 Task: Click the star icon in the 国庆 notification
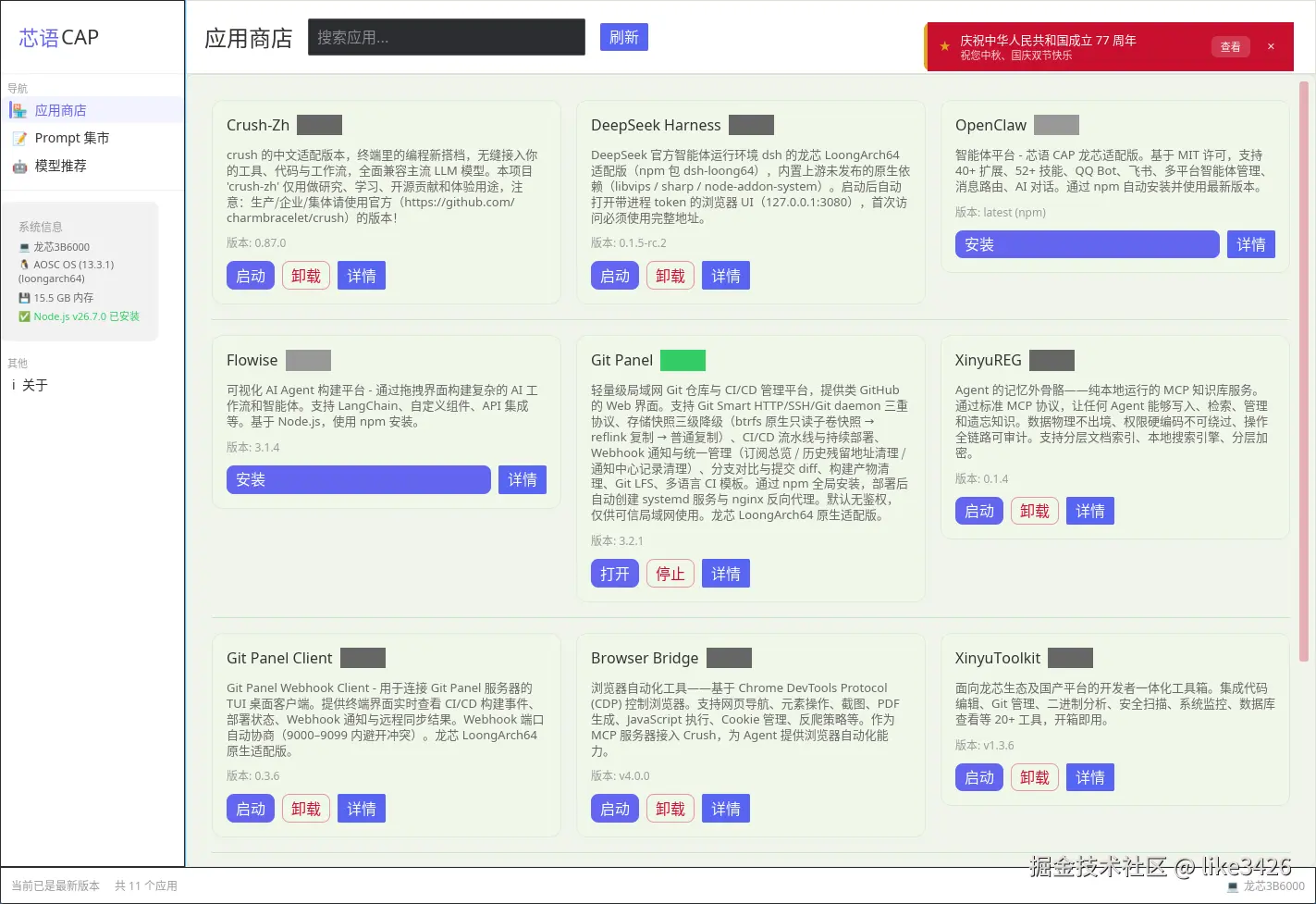tap(944, 46)
